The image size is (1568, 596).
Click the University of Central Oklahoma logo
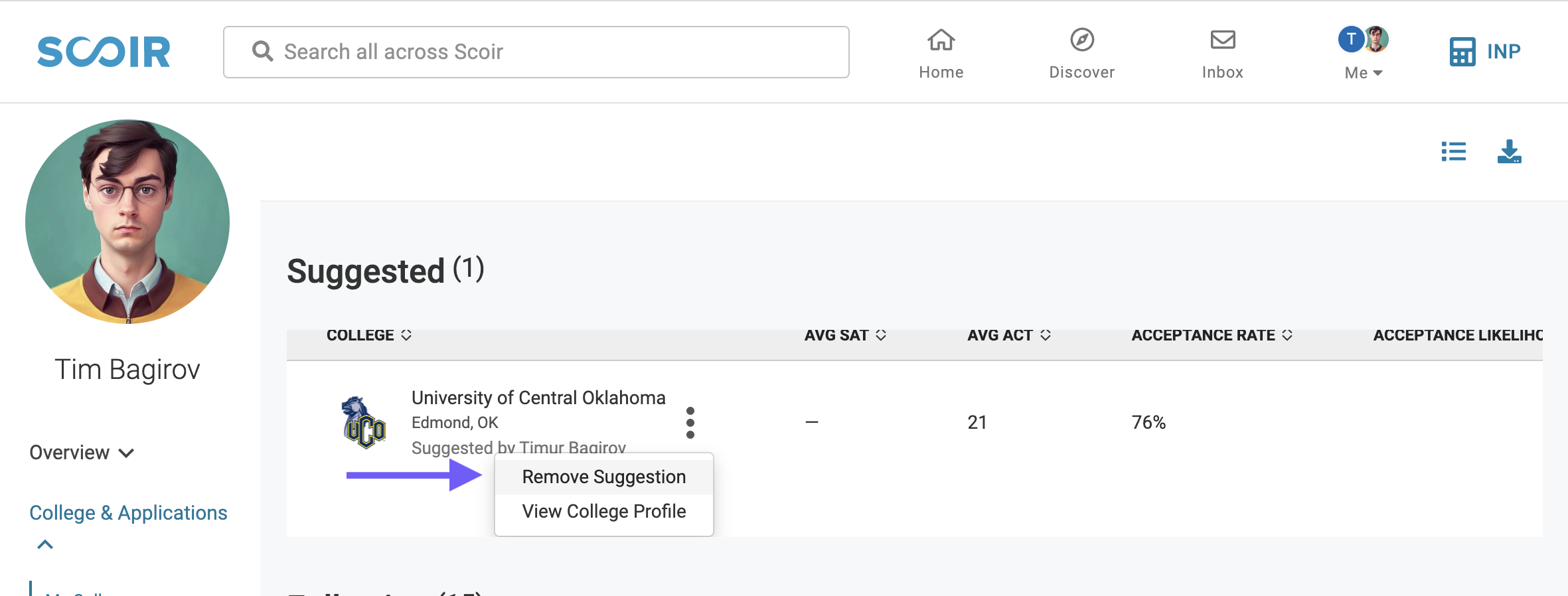coord(364,422)
